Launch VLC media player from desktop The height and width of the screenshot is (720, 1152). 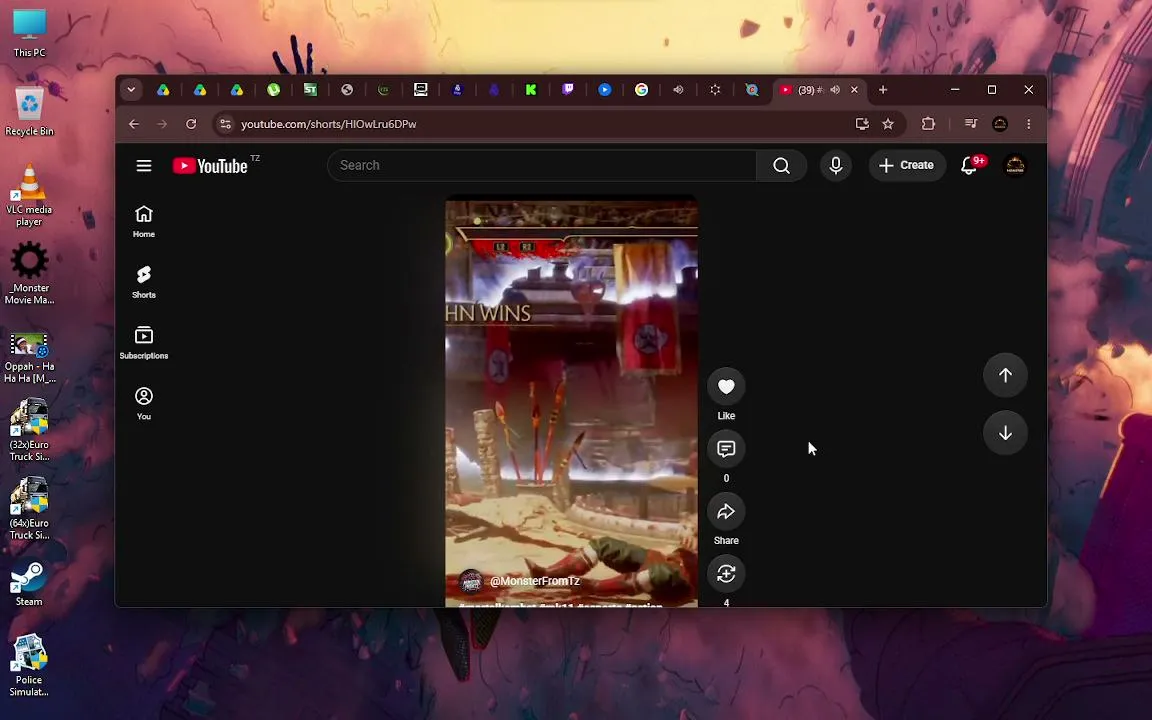(29, 195)
